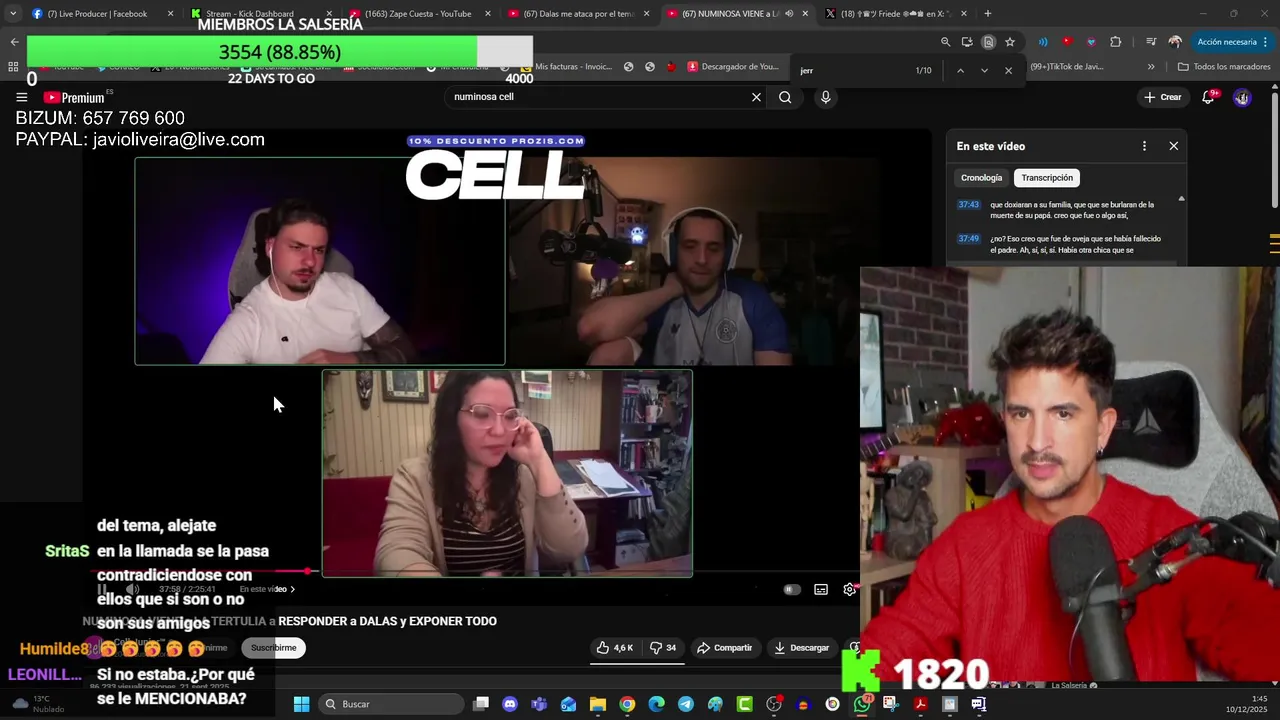Click the taskbar Buscar search box
The image size is (1280, 720).
pyautogui.click(x=392, y=704)
